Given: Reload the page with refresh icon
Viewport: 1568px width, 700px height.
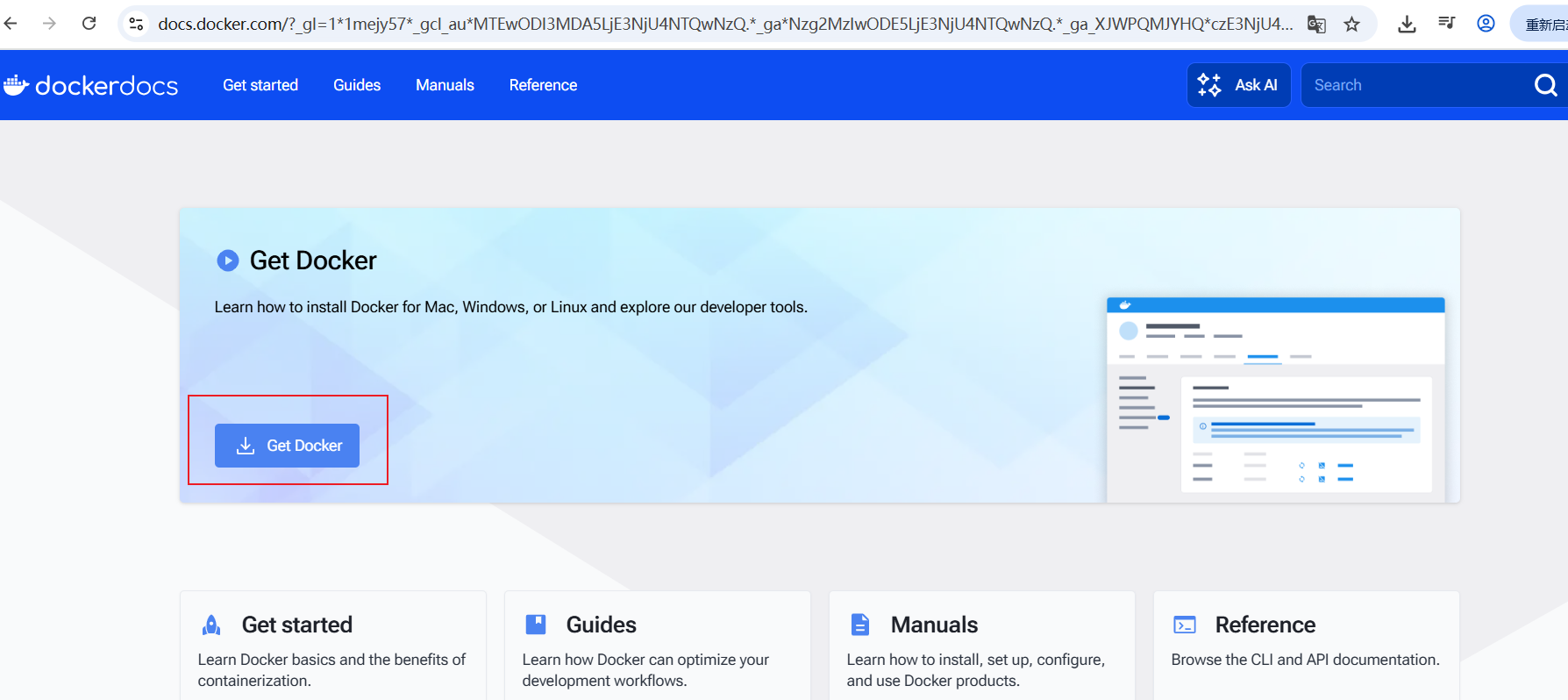Looking at the screenshot, I should click(89, 24).
